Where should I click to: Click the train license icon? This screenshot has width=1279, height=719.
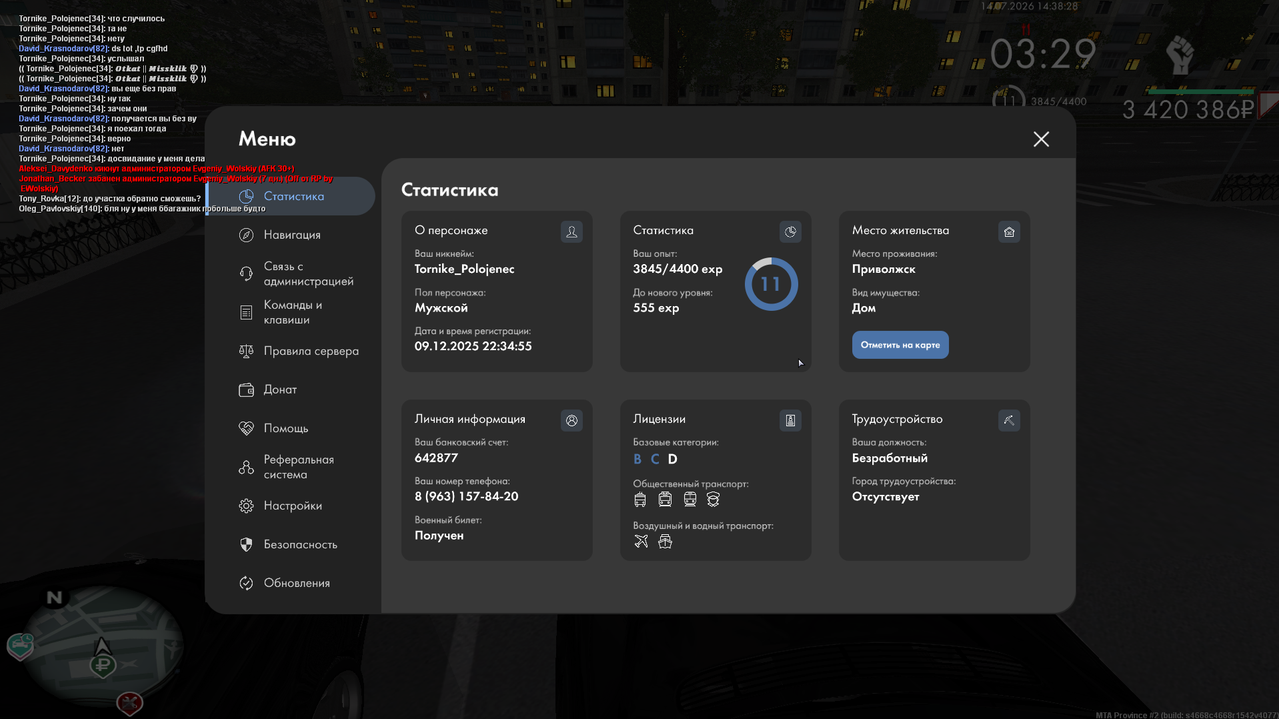pyautogui.click(x=690, y=499)
